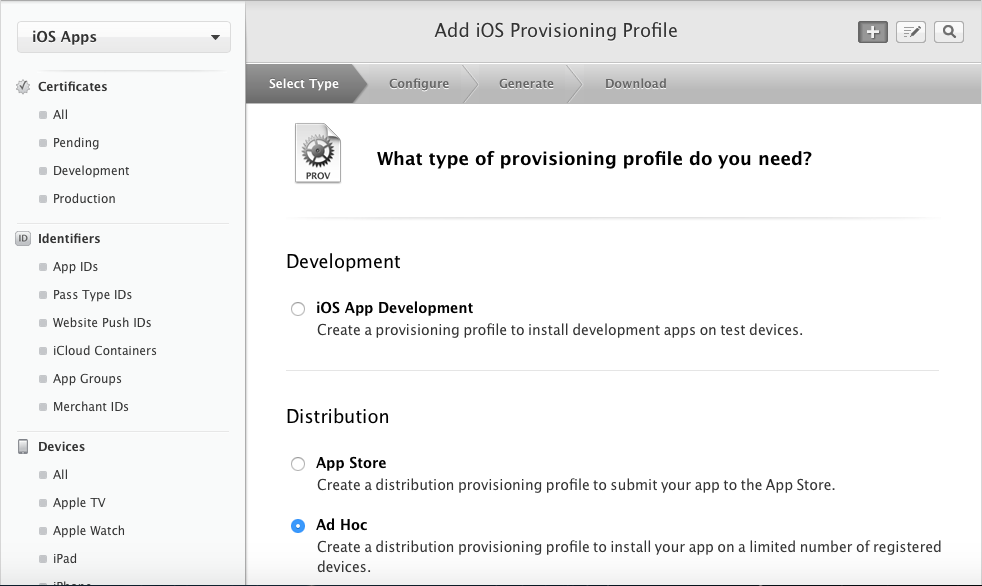Open iCloud Containers
The height and width of the screenshot is (586, 982).
click(x=105, y=351)
